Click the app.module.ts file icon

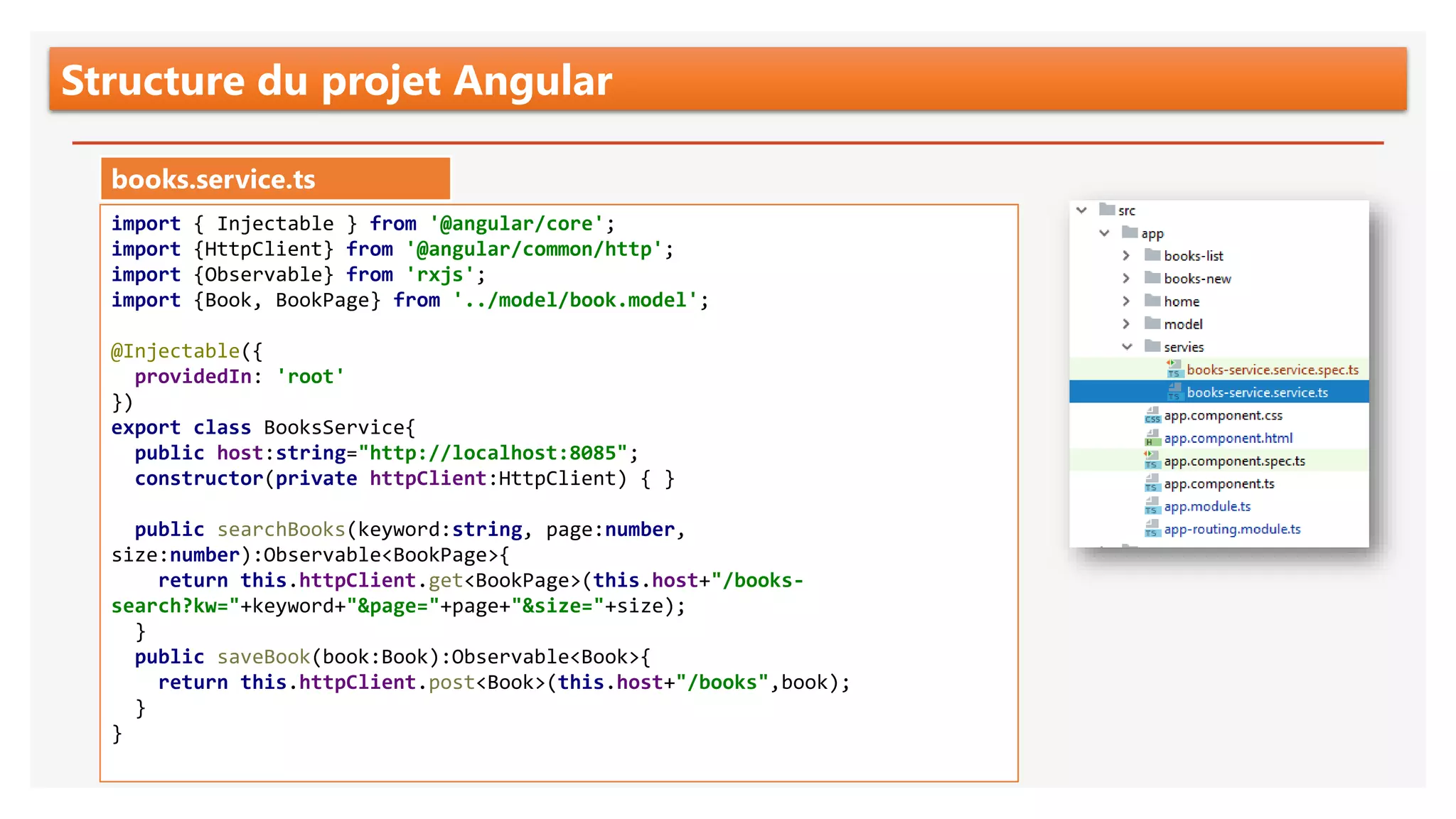pyautogui.click(x=1152, y=505)
